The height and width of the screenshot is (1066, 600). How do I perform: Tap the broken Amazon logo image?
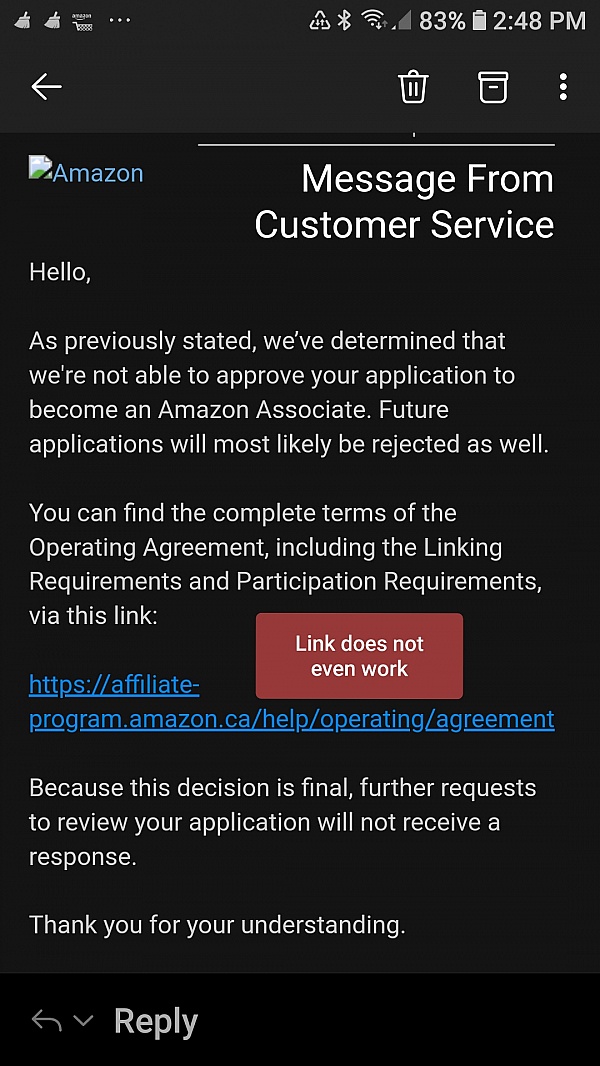pos(86,172)
